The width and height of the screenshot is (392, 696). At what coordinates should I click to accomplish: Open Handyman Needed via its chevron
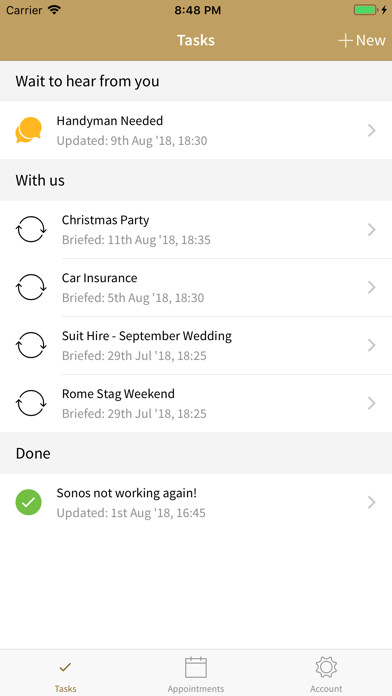tap(372, 130)
